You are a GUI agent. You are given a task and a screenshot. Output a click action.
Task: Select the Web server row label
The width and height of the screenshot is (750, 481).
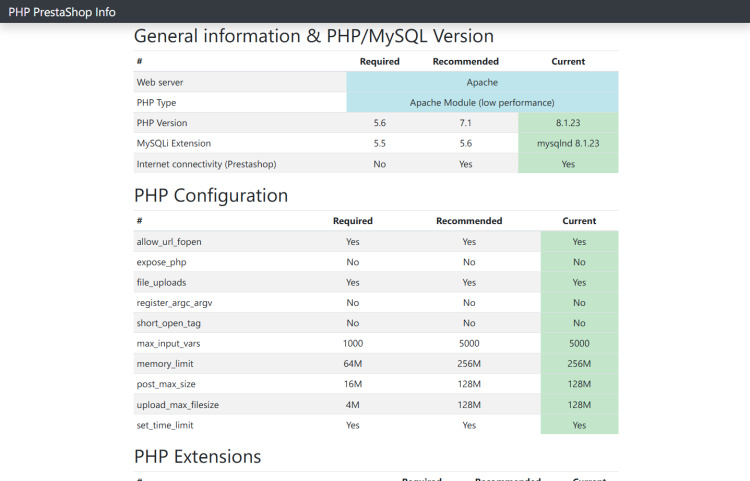point(160,82)
